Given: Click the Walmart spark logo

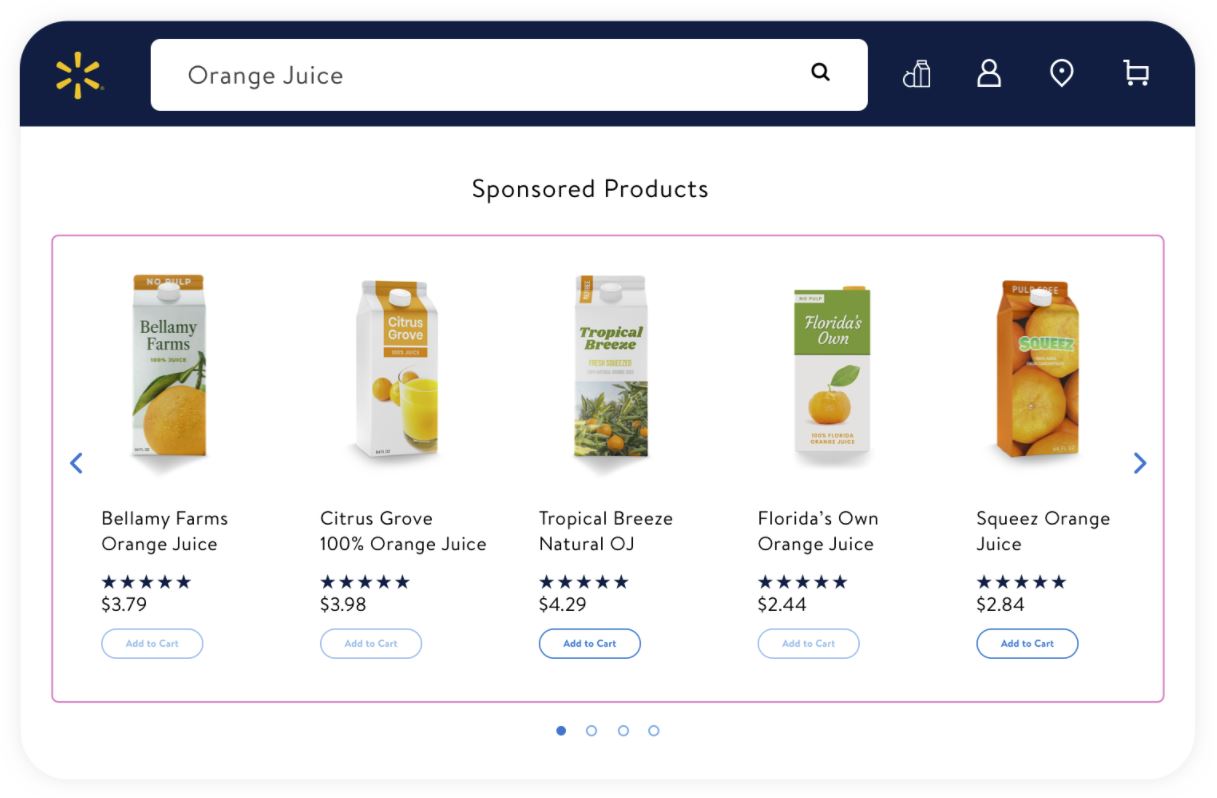Looking at the screenshot, I should [78, 76].
